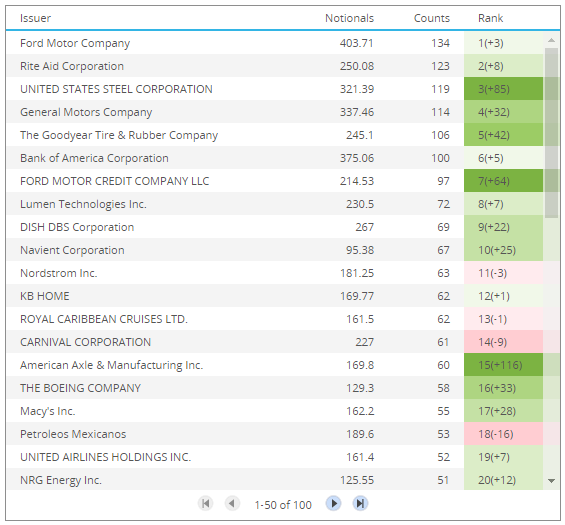Click notional value 403.71
565x525 pixels.
pos(357,43)
